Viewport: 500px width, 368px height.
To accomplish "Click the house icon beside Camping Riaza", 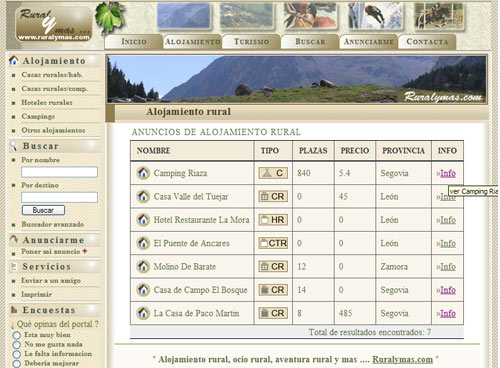I will pyautogui.click(x=143, y=173).
